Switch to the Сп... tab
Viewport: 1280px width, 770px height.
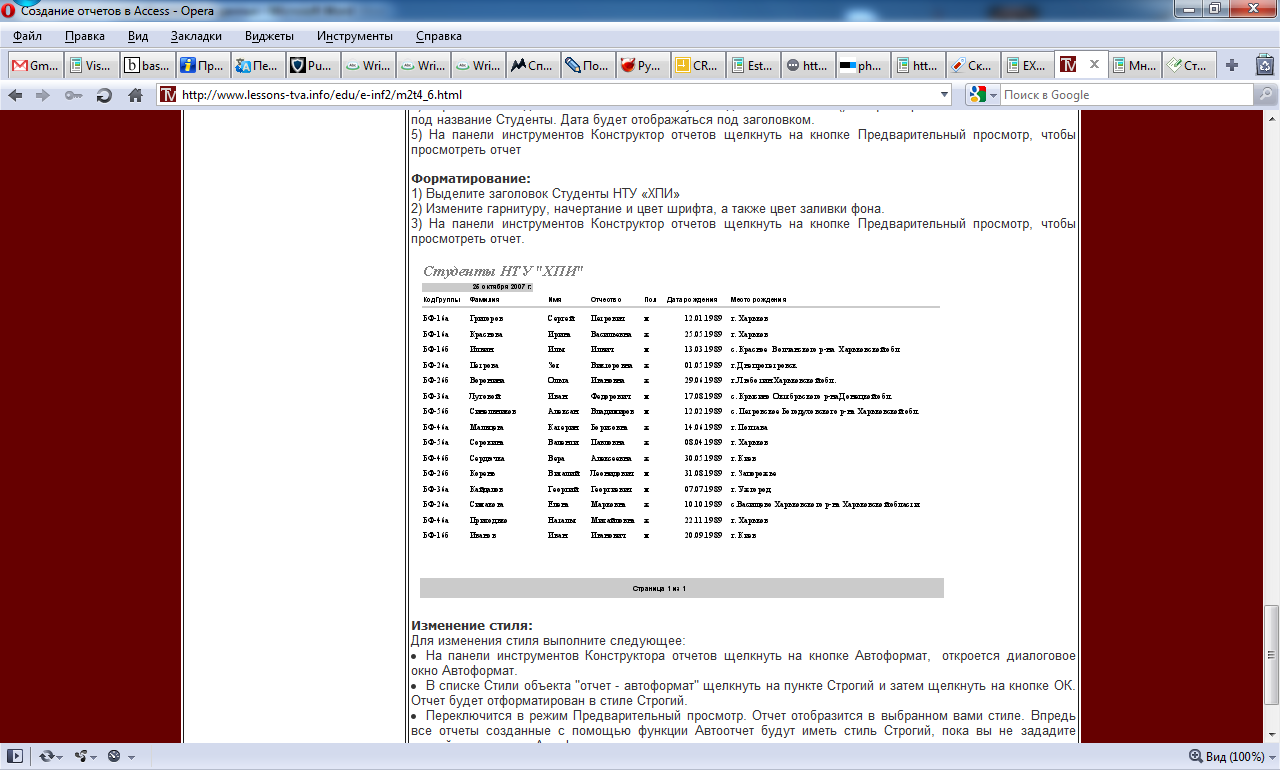(x=533, y=66)
